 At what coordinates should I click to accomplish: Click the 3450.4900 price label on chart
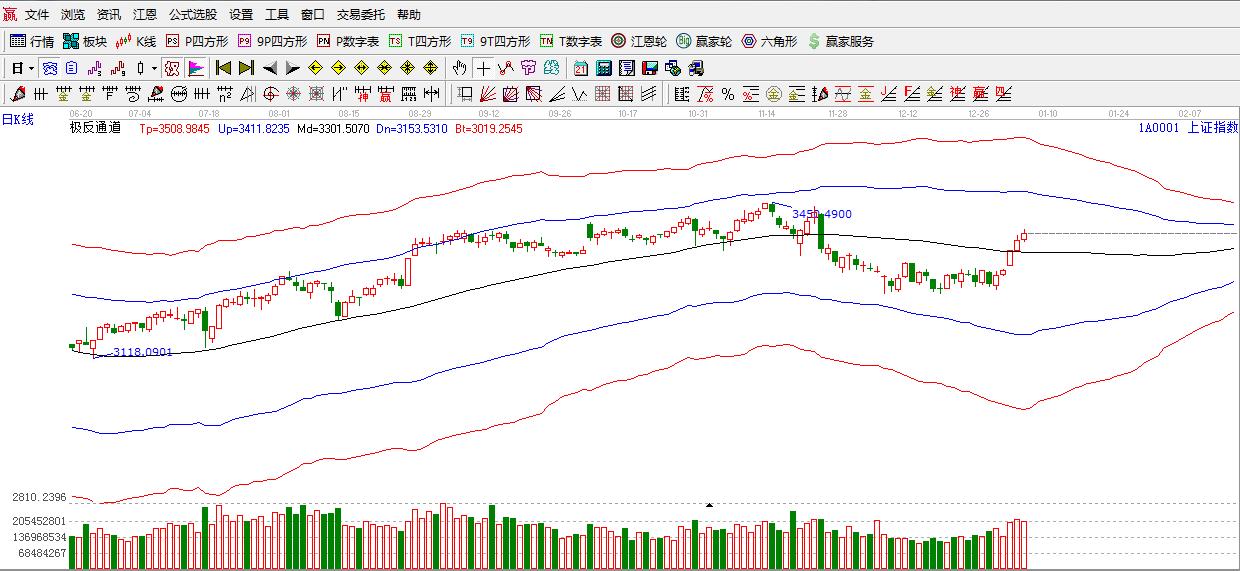click(822, 214)
